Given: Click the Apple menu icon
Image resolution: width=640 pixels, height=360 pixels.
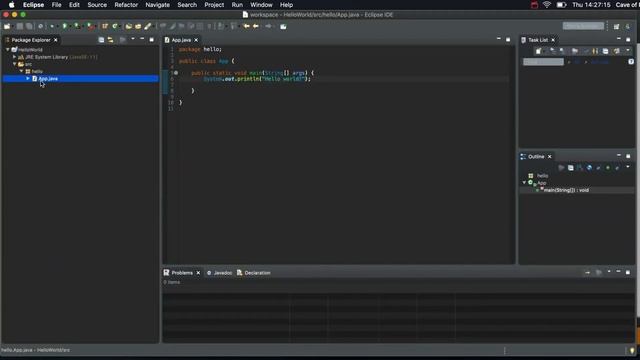Looking at the screenshot, I should point(11,5).
